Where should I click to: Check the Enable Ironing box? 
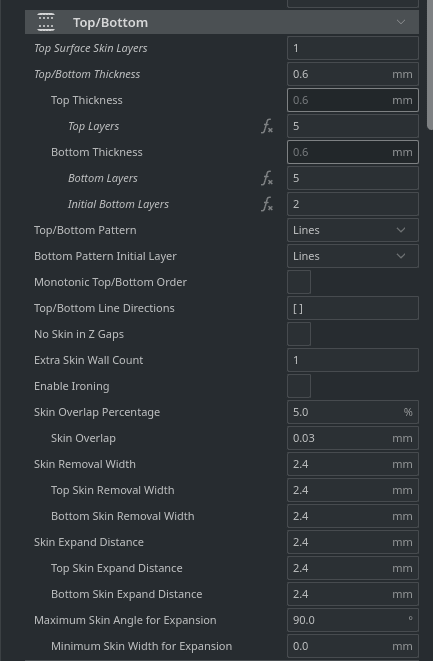click(x=299, y=386)
